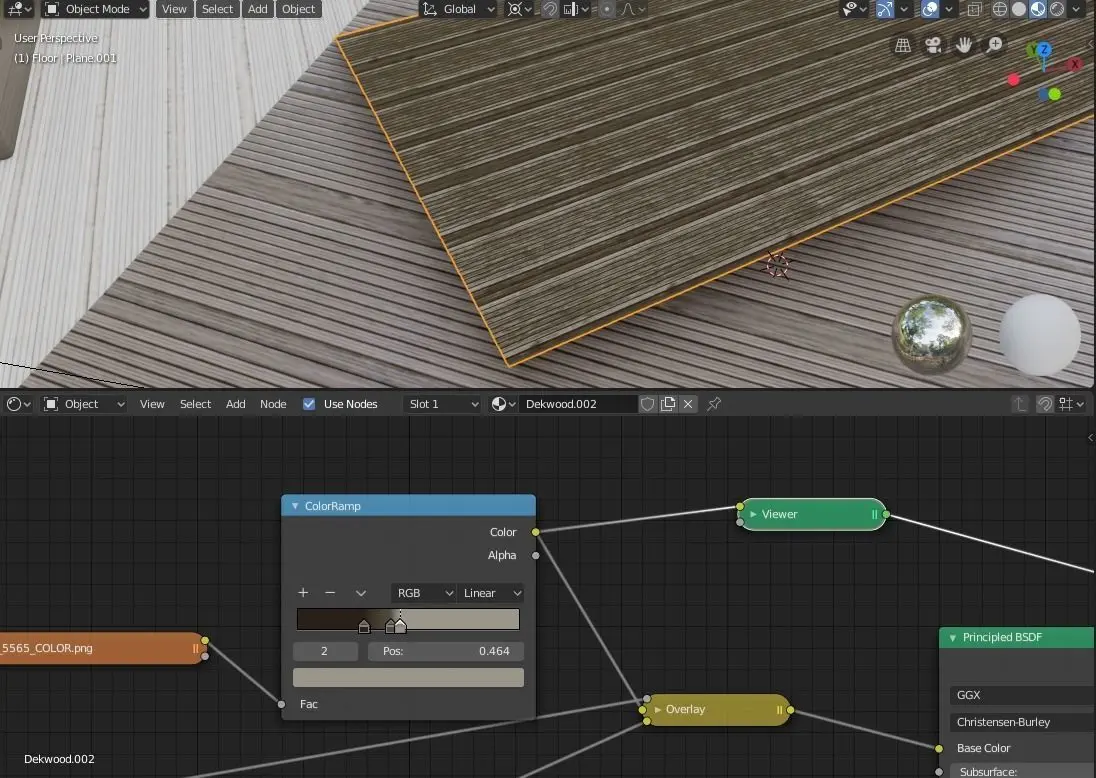
Task: Toggle viewport overlays
Action: point(930,9)
